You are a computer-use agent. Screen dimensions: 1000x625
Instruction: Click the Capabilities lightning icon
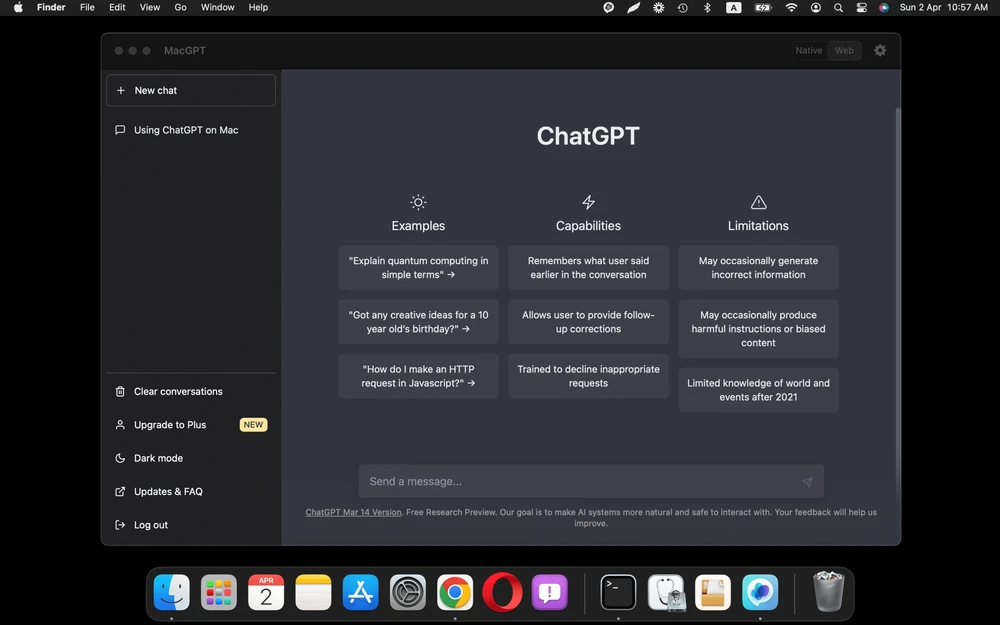[588, 202]
